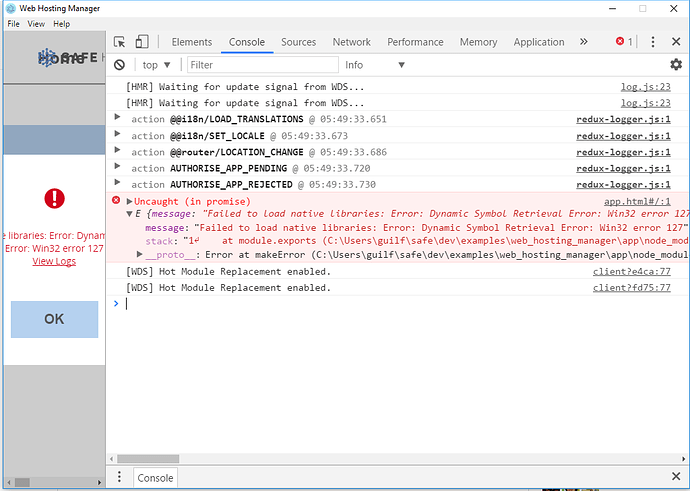Activate the inspect element picker icon

(119, 42)
